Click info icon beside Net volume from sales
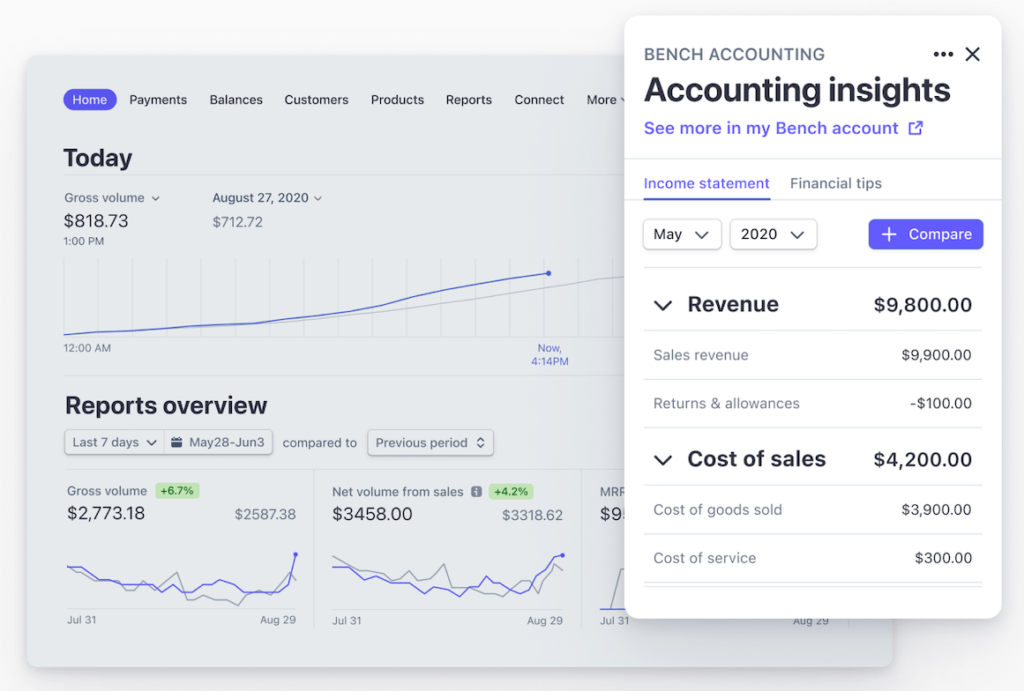 477,491
